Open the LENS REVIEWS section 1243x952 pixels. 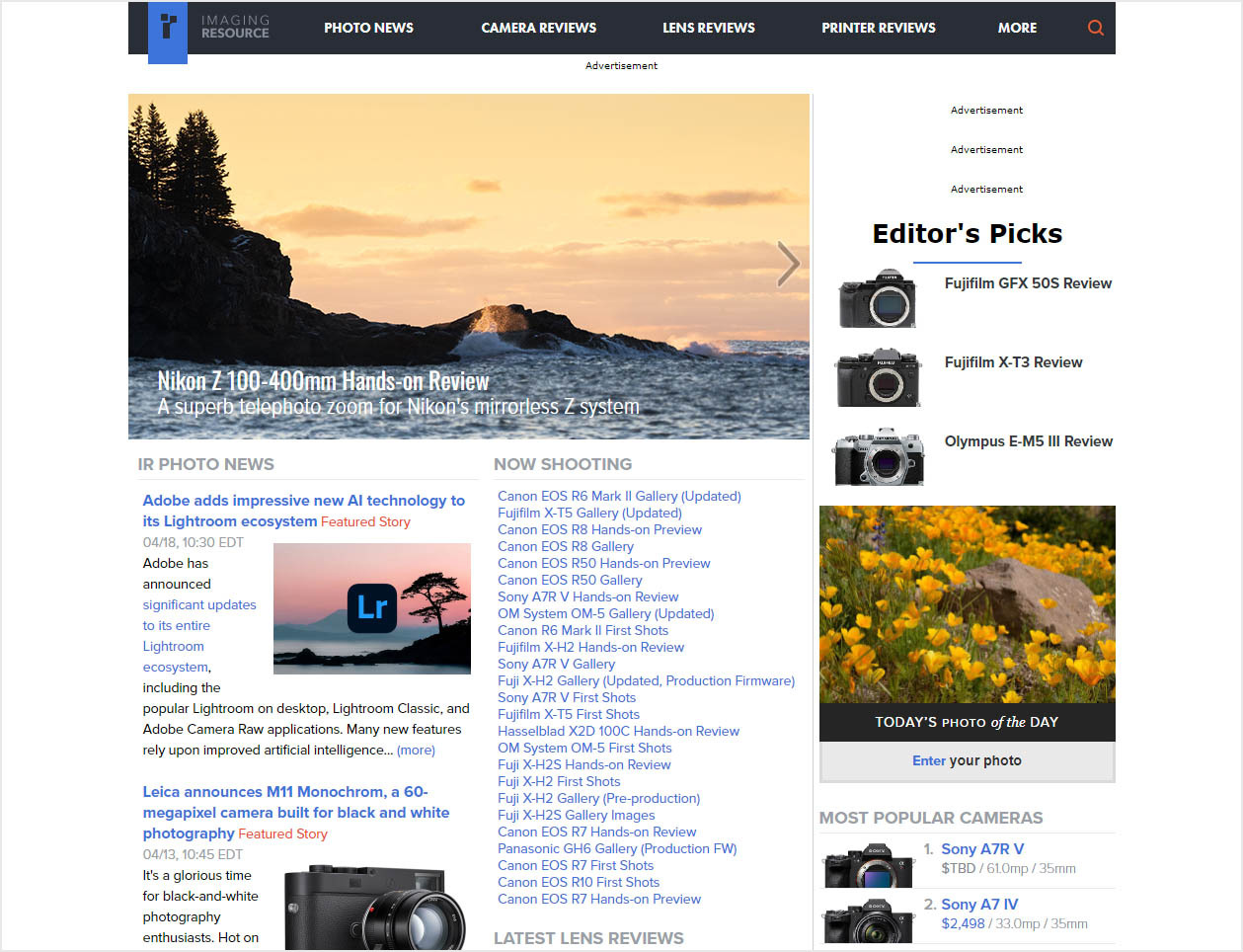click(708, 28)
